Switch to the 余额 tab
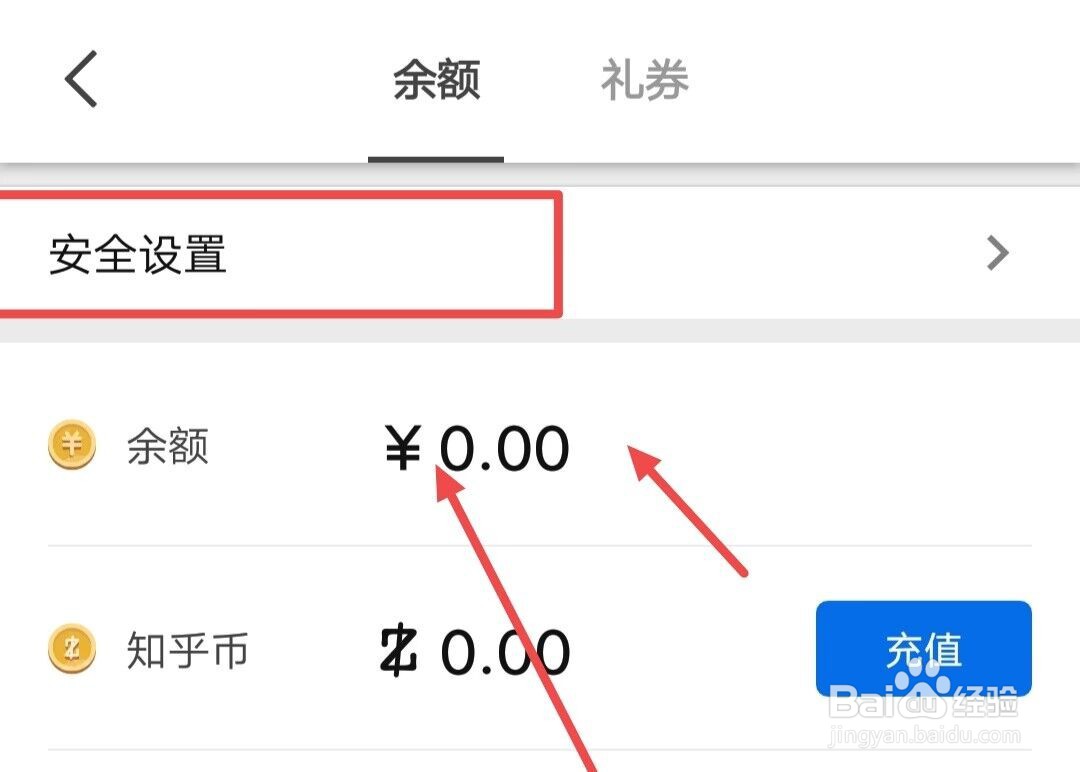 [x=436, y=80]
